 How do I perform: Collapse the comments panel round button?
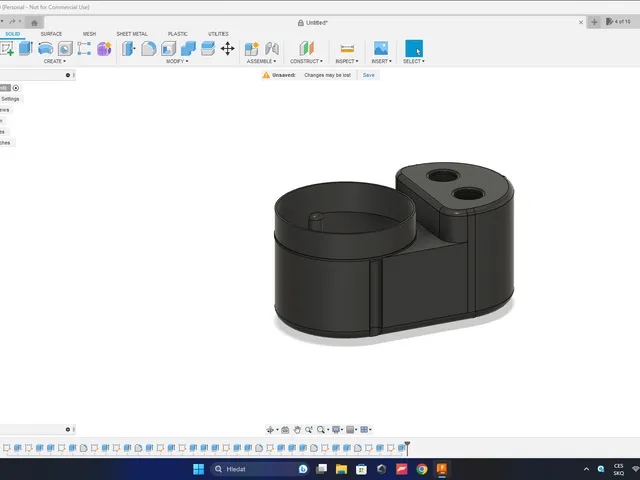tap(68, 429)
